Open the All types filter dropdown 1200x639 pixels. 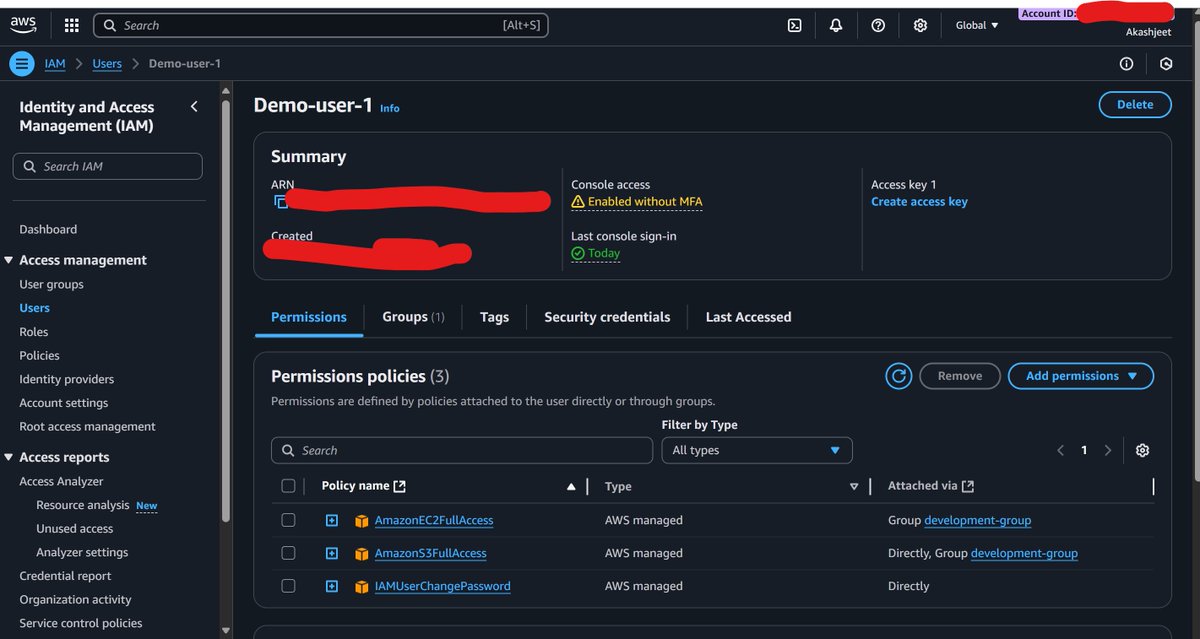point(757,450)
